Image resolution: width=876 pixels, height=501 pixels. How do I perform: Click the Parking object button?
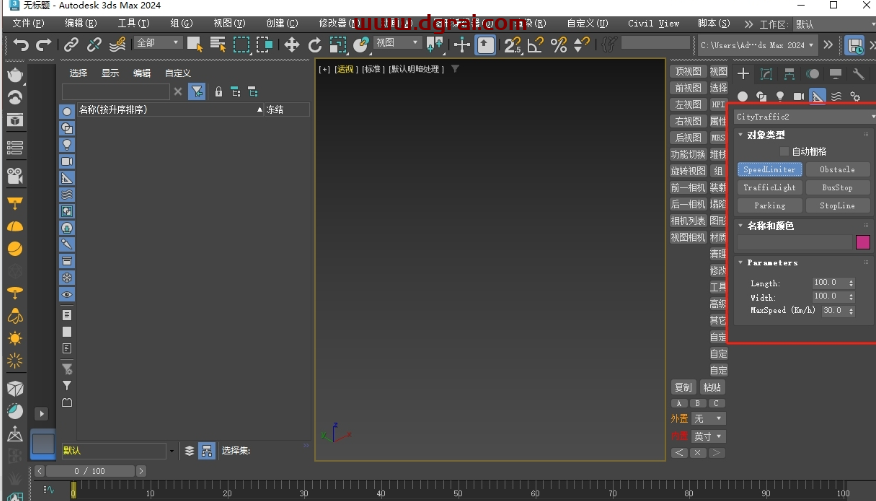pyautogui.click(x=769, y=206)
